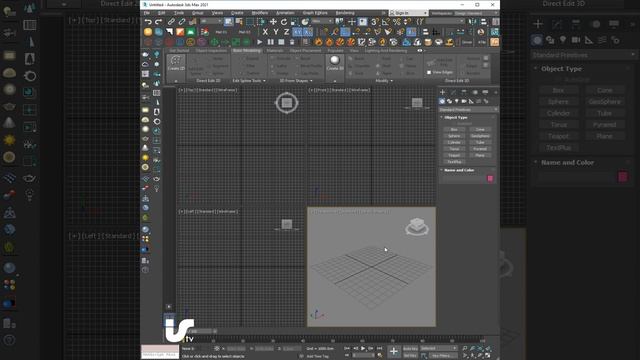Expand the Edit Spline Tools panel arrow
This screenshot has height=360, width=640.
pyautogui.click(x=264, y=81)
